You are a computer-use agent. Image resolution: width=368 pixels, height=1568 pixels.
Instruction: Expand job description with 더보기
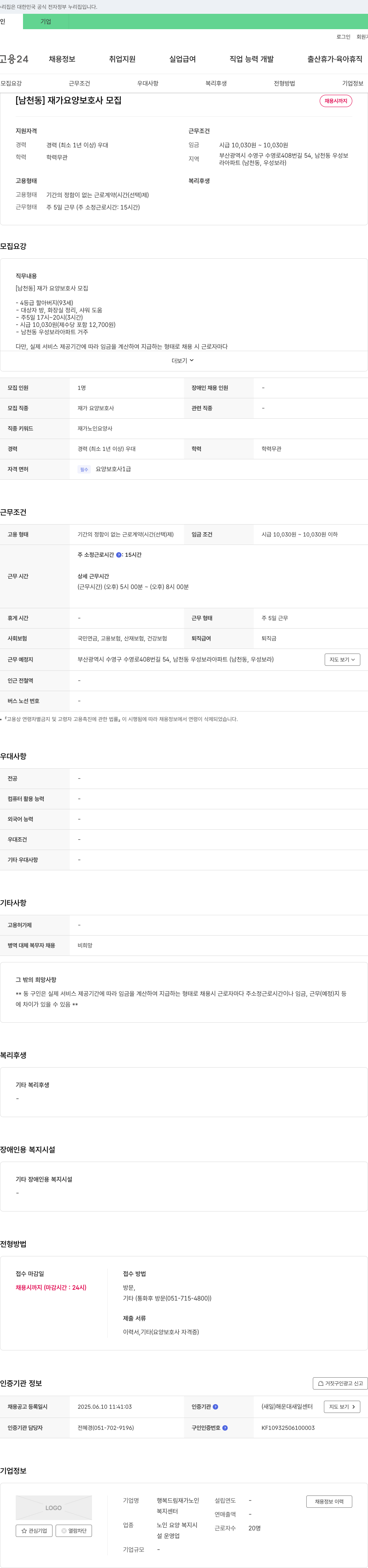[182, 360]
